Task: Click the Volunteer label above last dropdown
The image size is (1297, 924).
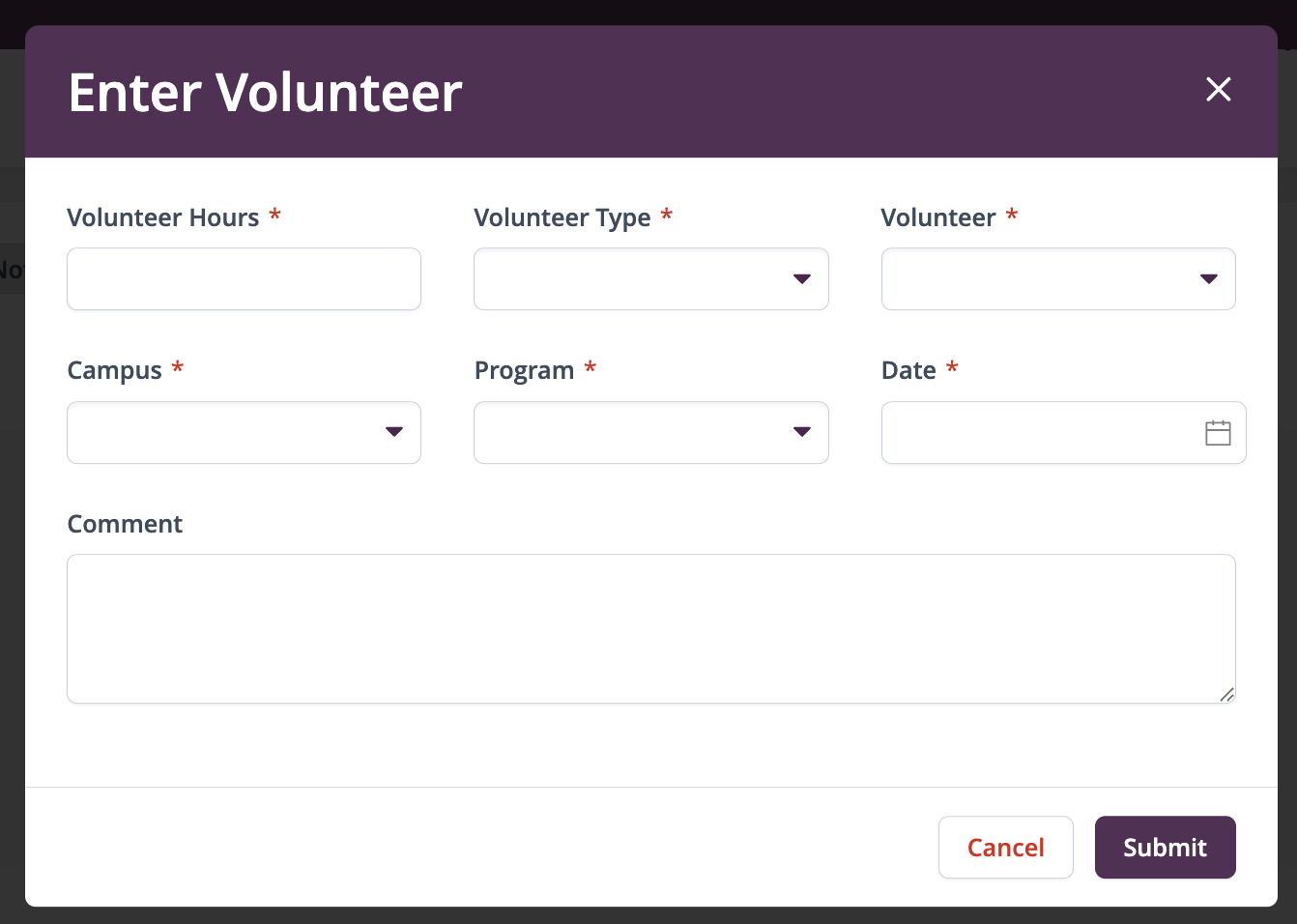Action: click(x=938, y=217)
